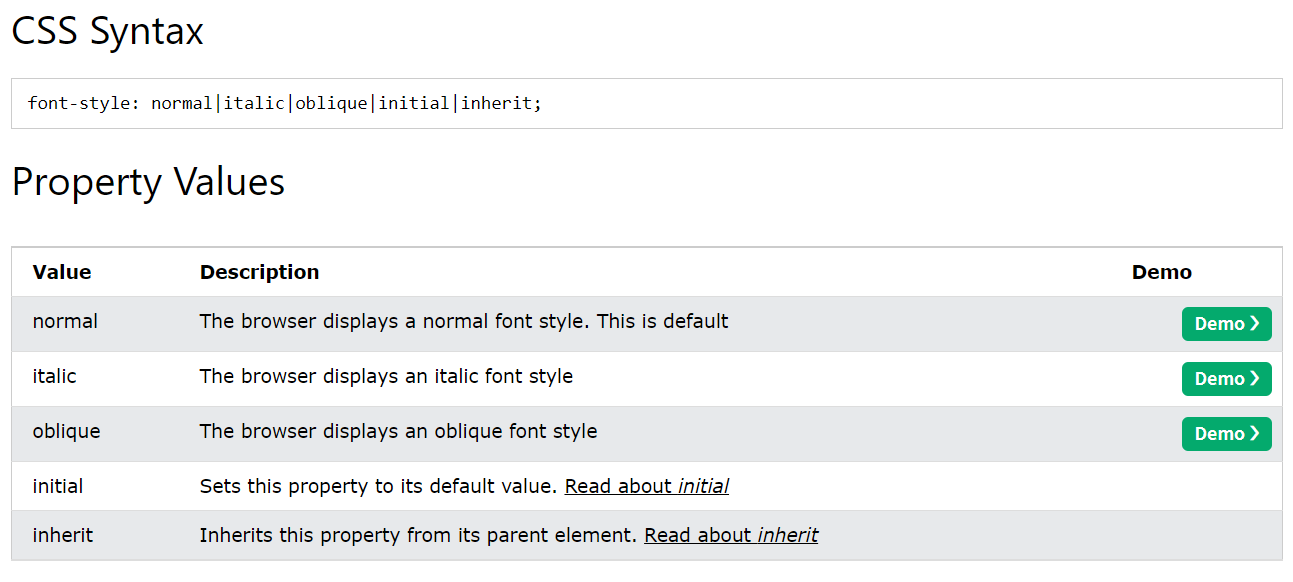Click the description "displays an italic font style"
Image resolution: width=1293 pixels, height=582 pixels.
tap(386, 377)
